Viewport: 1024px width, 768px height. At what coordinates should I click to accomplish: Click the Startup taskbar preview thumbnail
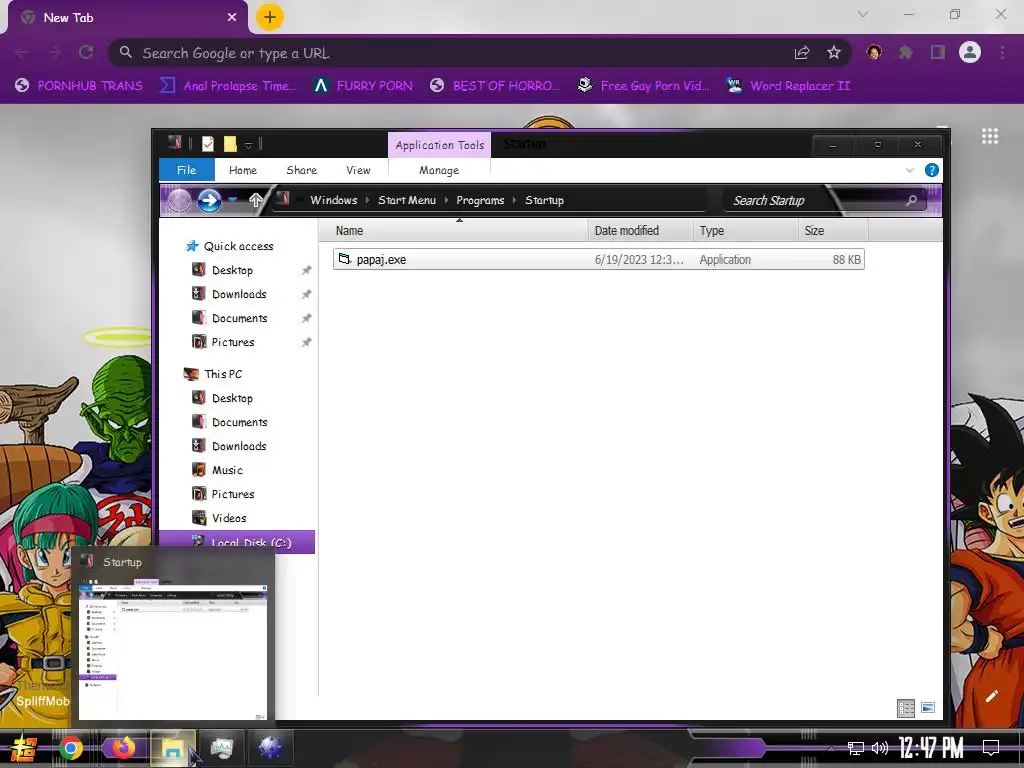click(173, 650)
